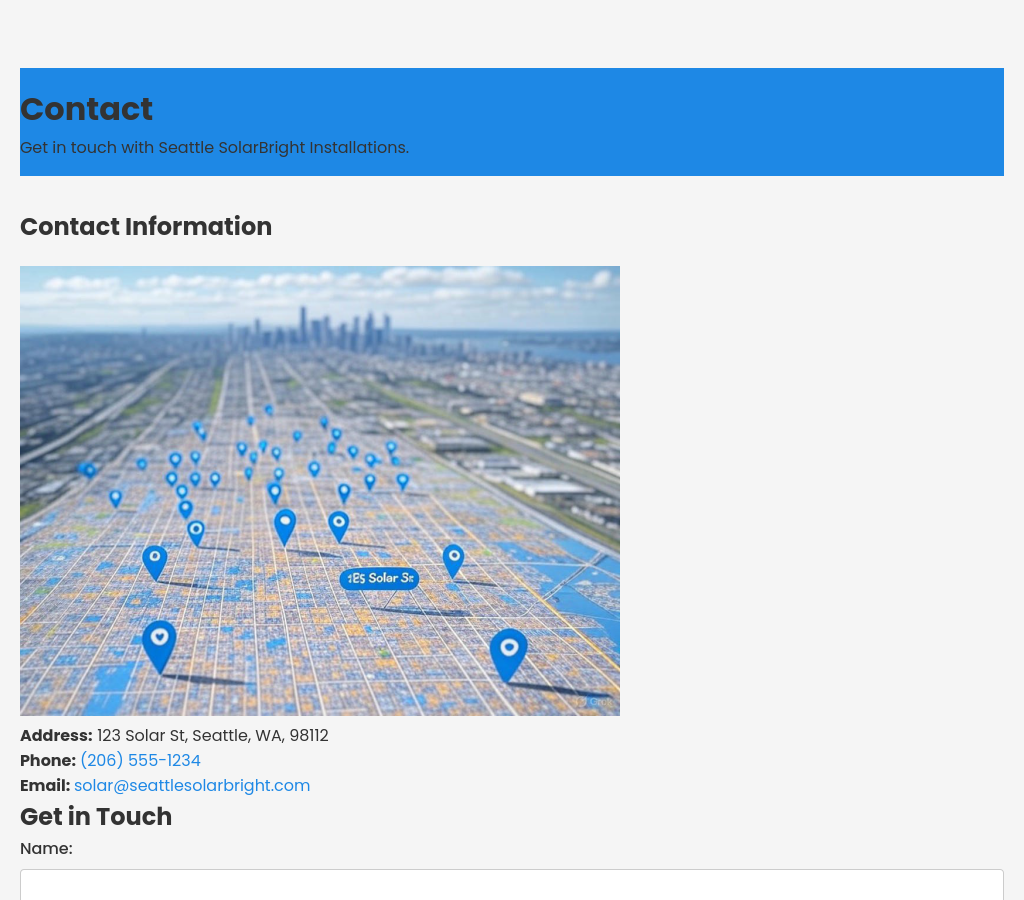Viewport: 1024px width, 900px height.
Task: Click the Name: field label
Action: tap(46, 848)
